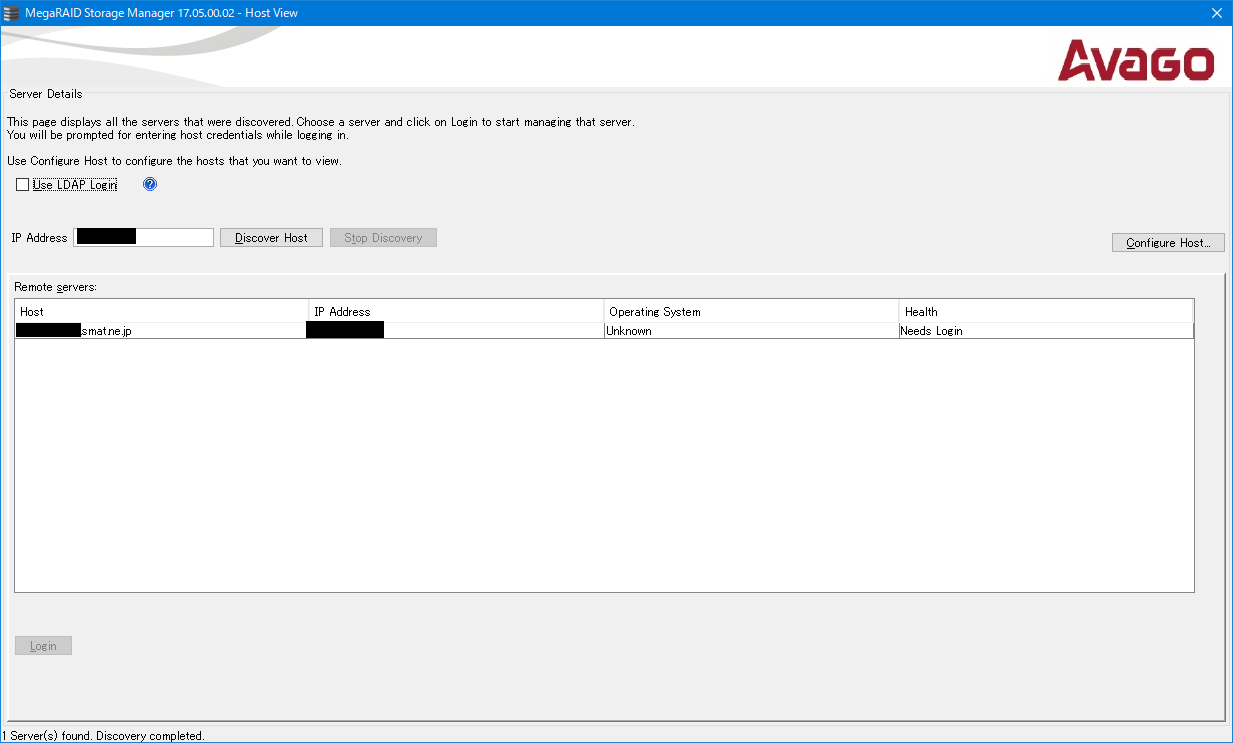1233x743 pixels.
Task: Click the Health column header
Action: coord(1046,311)
